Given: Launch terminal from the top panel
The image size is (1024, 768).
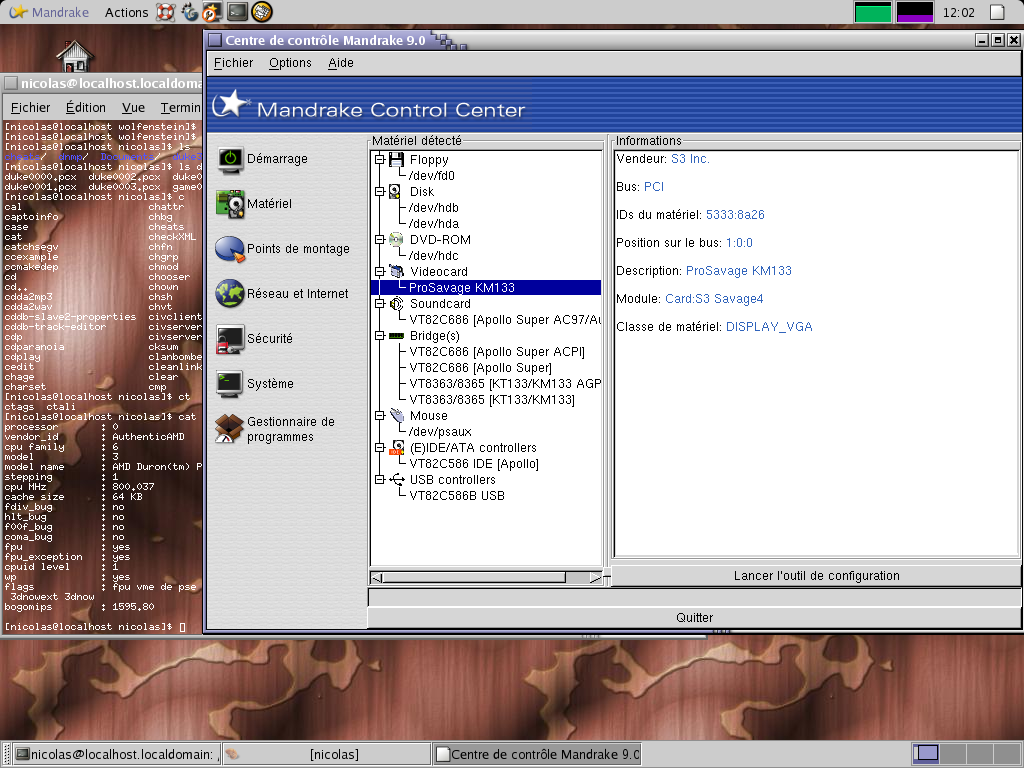Looking at the screenshot, I should point(237,13).
